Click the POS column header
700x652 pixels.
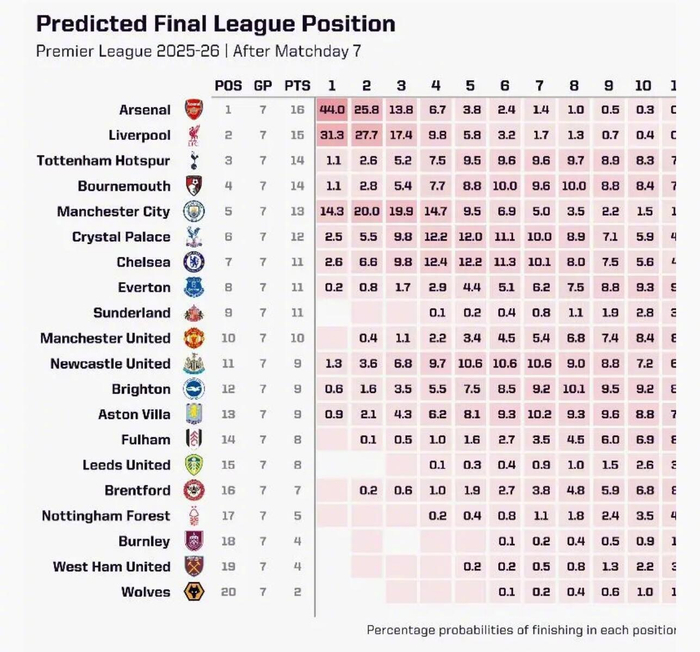pos(228,85)
